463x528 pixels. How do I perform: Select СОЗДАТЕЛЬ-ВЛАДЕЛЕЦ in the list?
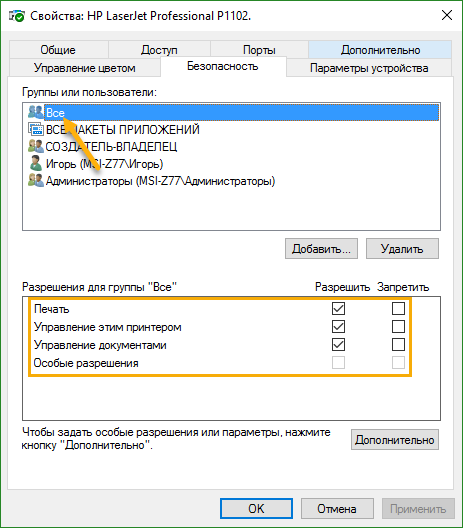pyautogui.click(x=111, y=146)
